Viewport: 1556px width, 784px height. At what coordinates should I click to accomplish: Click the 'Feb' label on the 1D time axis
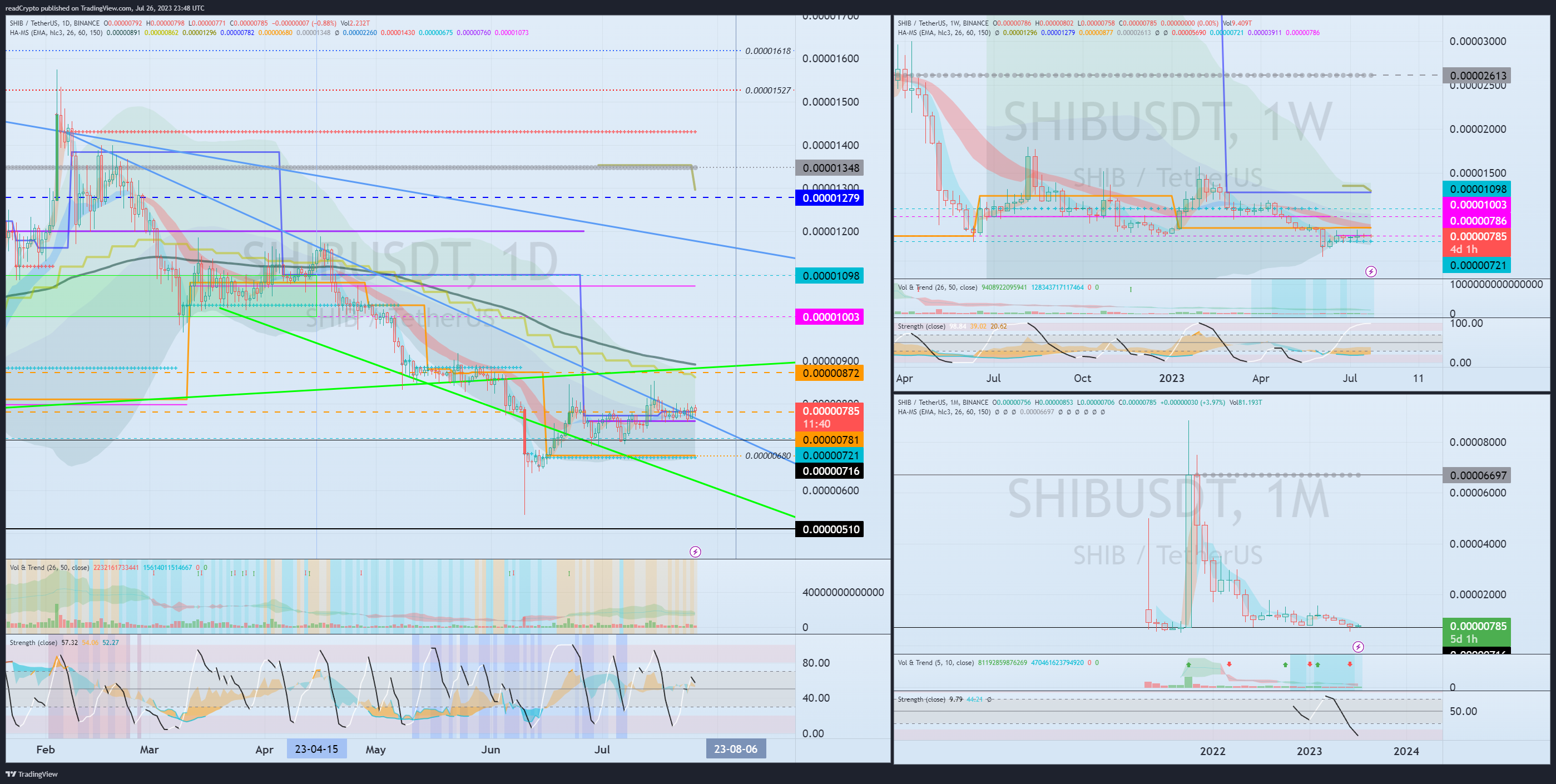(45, 749)
